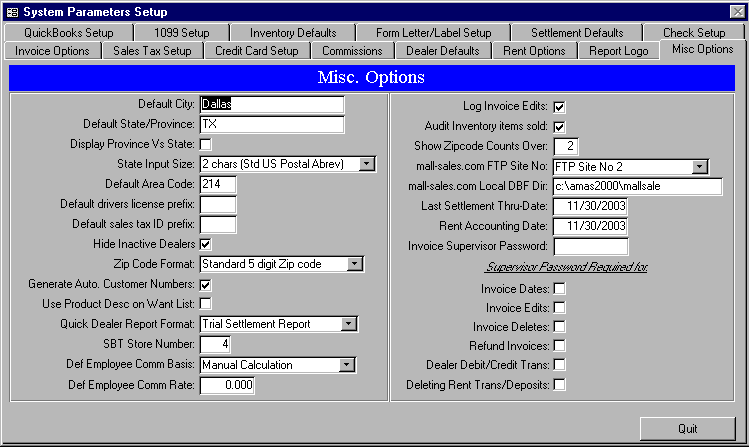Open the QuickBooks Setup tab
Image resolution: width=749 pixels, height=447 pixels.
[x=69, y=33]
